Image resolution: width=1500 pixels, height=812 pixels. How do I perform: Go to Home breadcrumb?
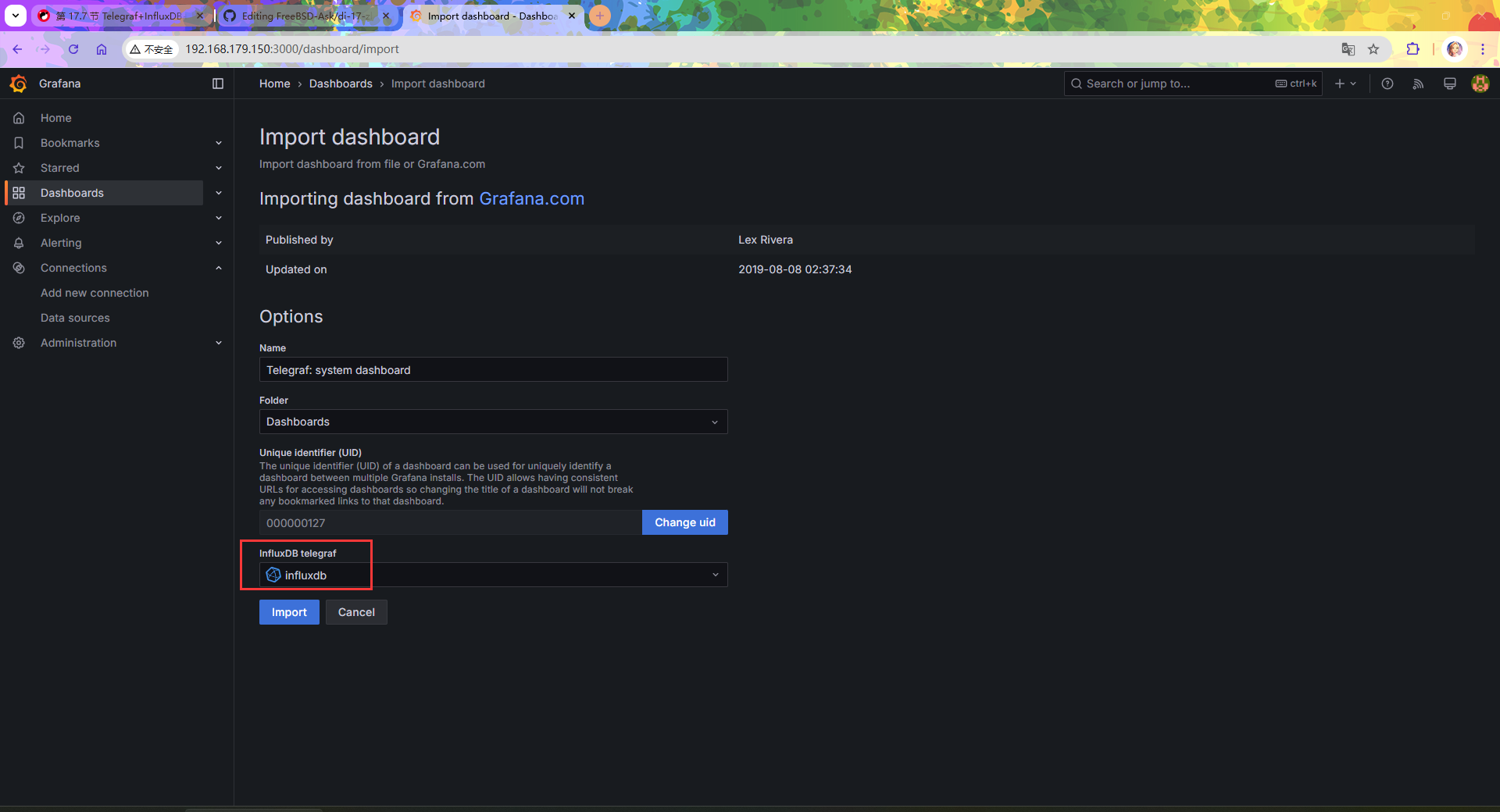click(x=274, y=84)
